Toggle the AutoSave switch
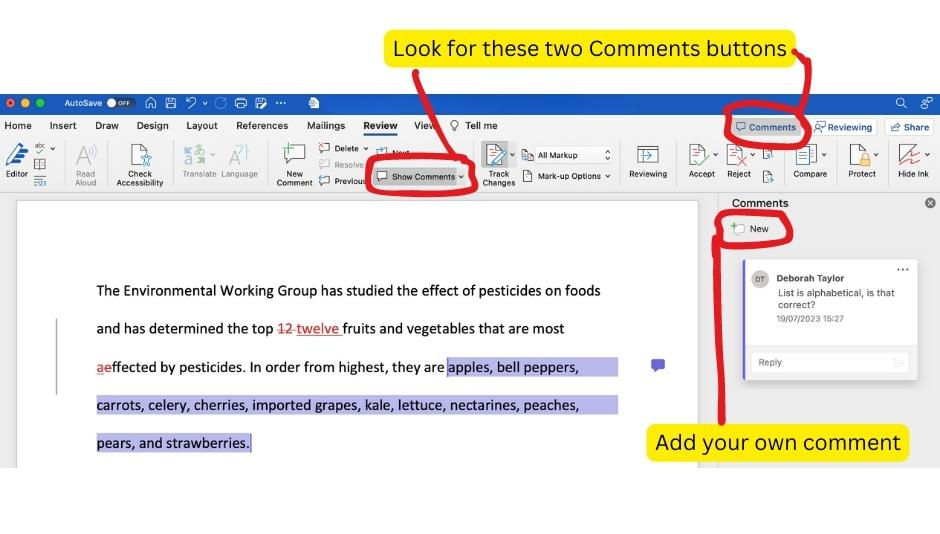The image size is (940, 534). [x=119, y=103]
